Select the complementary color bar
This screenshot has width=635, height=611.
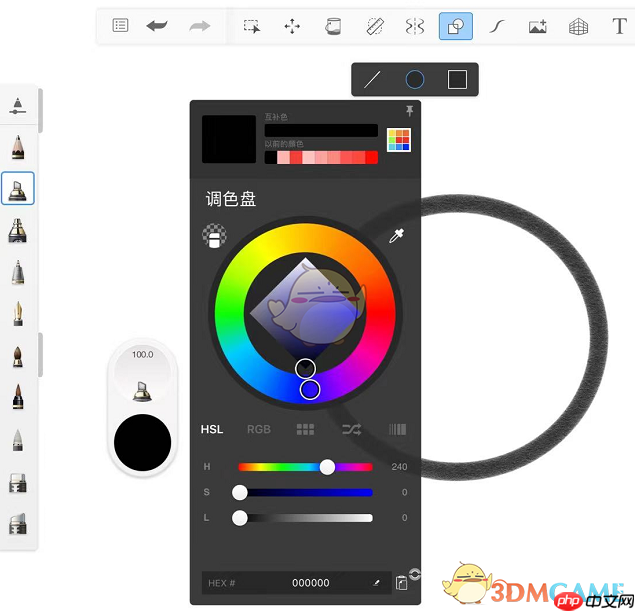321,130
